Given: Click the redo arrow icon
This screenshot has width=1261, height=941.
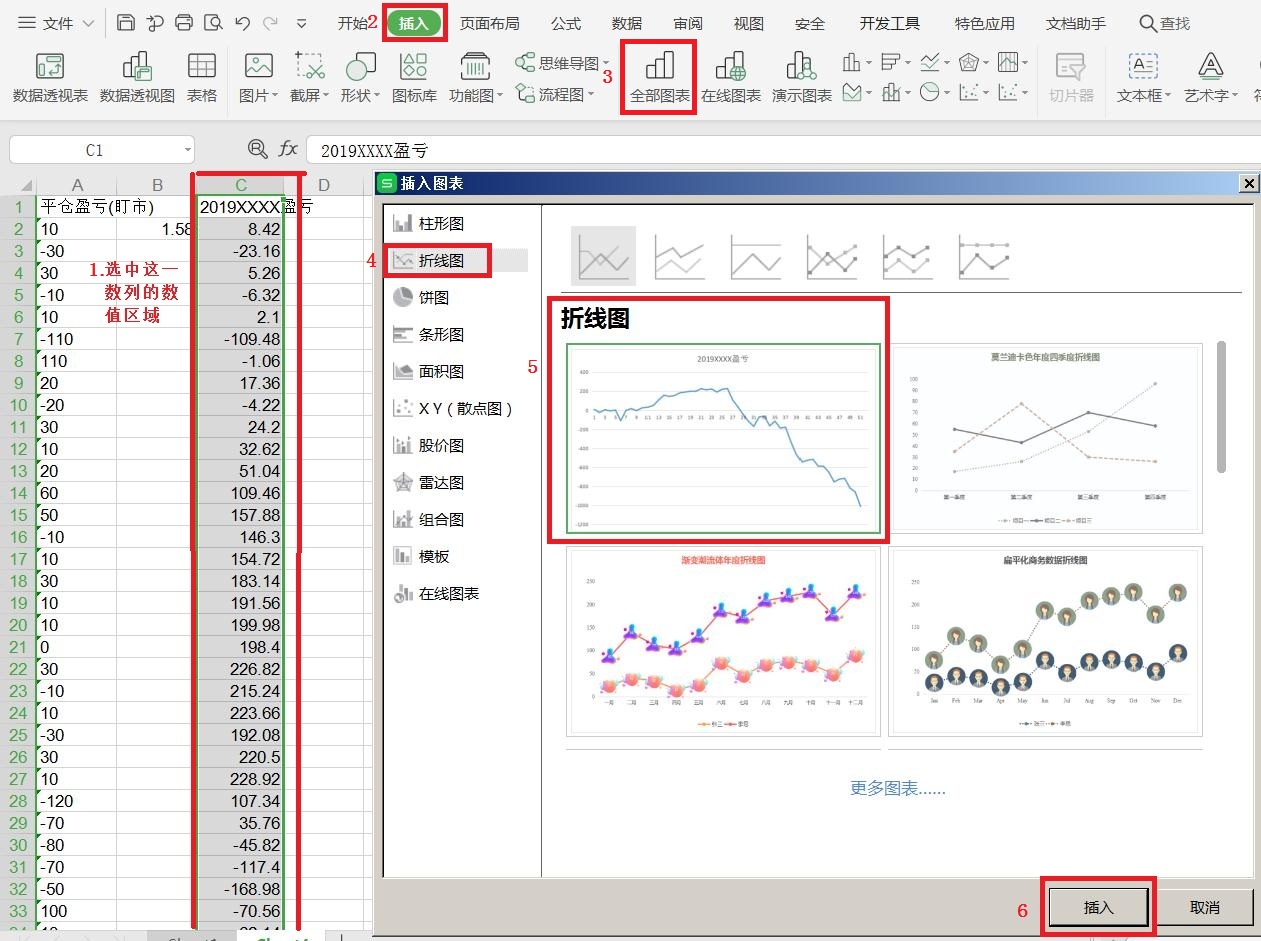Looking at the screenshot, I should pyautogui.click(x=270, y=22).
